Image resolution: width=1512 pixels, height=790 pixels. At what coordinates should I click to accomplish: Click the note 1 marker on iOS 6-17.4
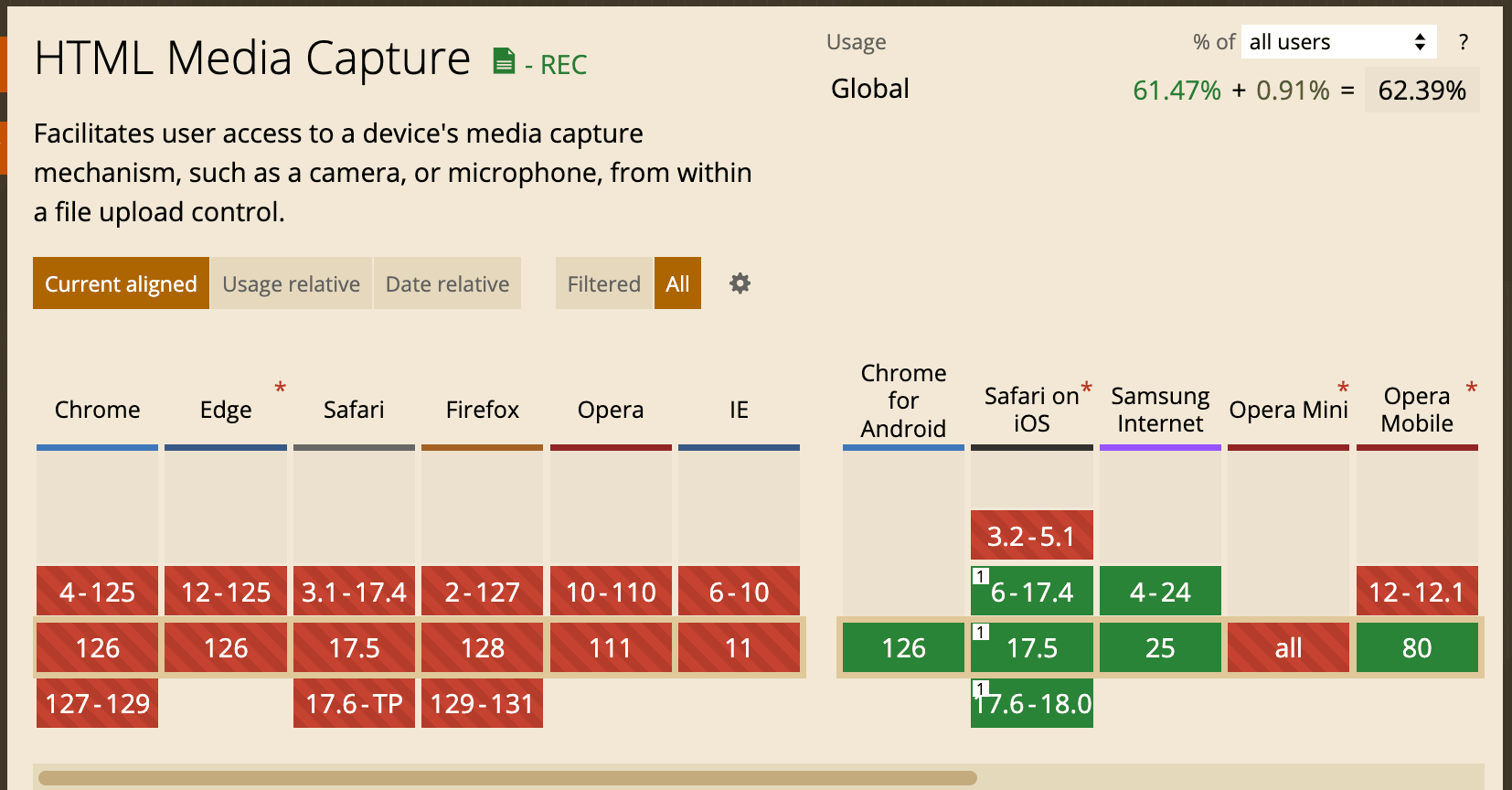[x=980, y=576]
